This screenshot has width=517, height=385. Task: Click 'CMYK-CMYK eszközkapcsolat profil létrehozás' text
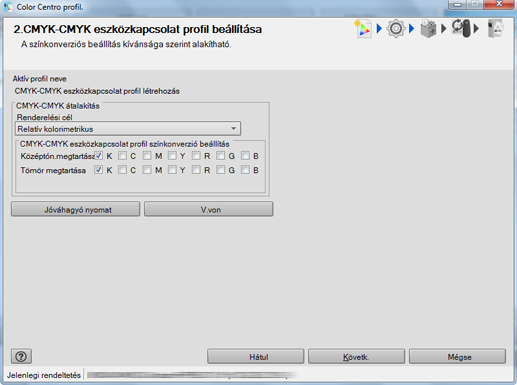pyautogui.click(x=97, y=91)
